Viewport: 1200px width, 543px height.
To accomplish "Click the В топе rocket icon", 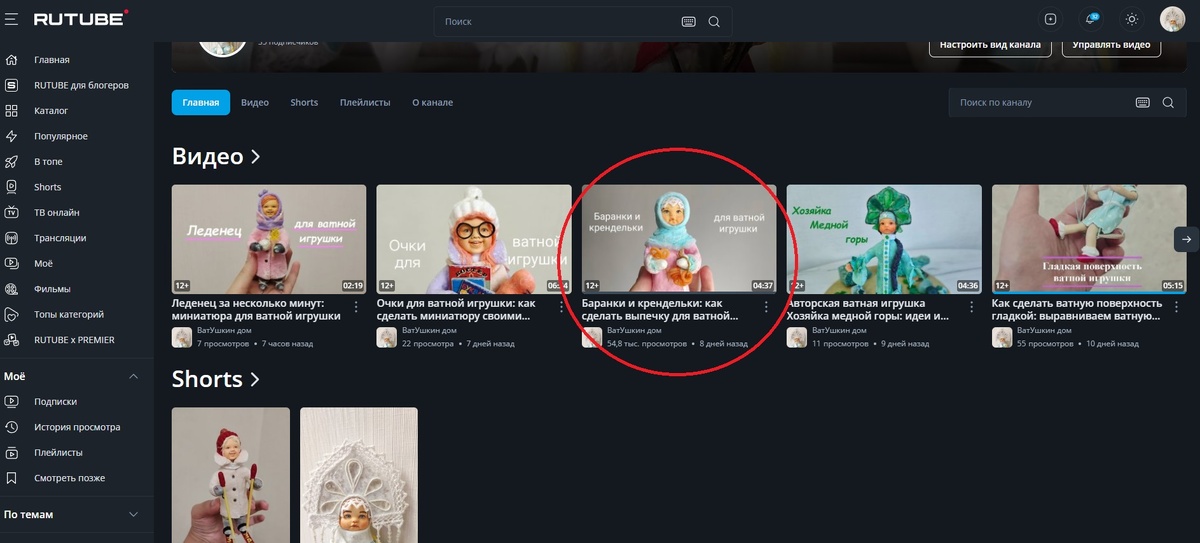I will point(12,161).
